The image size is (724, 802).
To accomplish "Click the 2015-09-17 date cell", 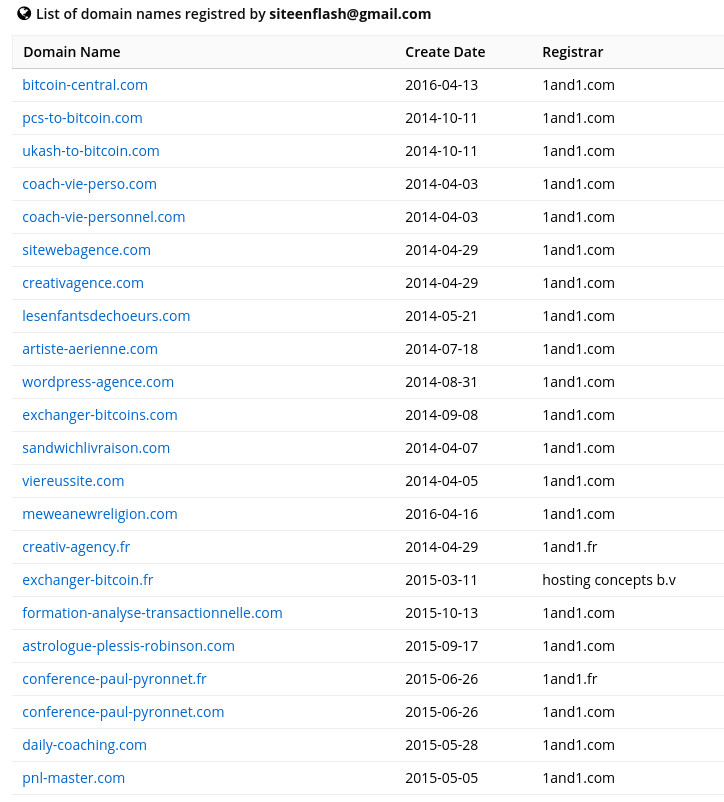I will 442,646.
